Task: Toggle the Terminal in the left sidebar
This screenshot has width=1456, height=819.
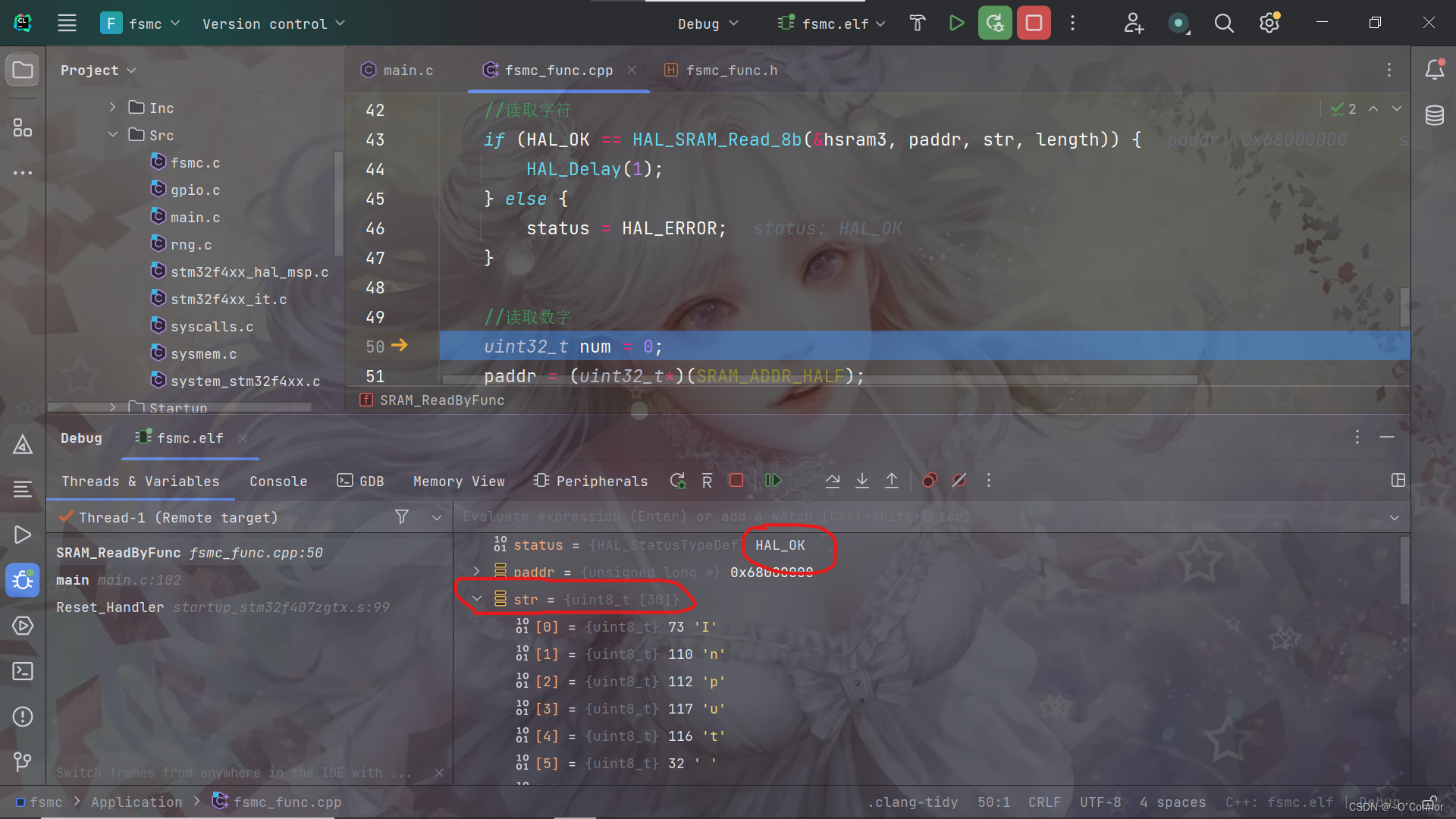Action: [22, 671]
